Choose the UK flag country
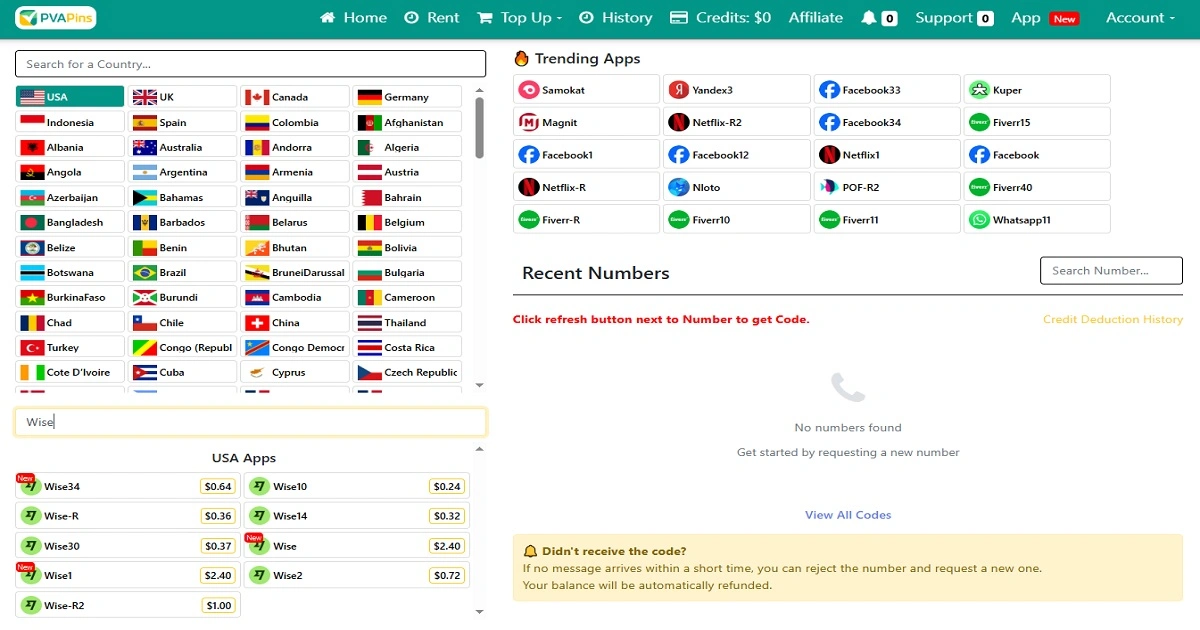The width and height of the screenshot is (1200, 630). (x=182, y=97)
